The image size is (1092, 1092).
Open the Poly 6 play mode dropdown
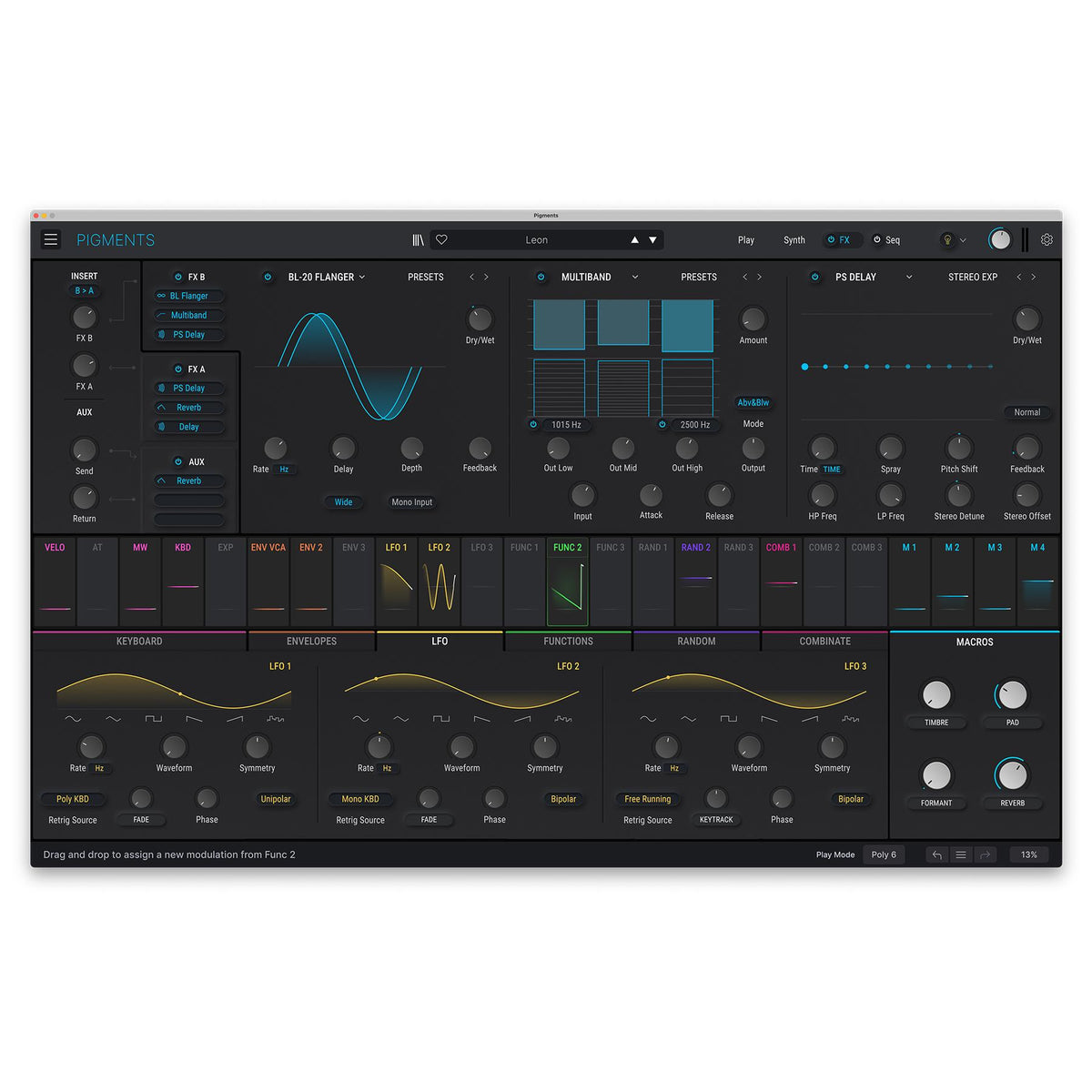[883, 854]
